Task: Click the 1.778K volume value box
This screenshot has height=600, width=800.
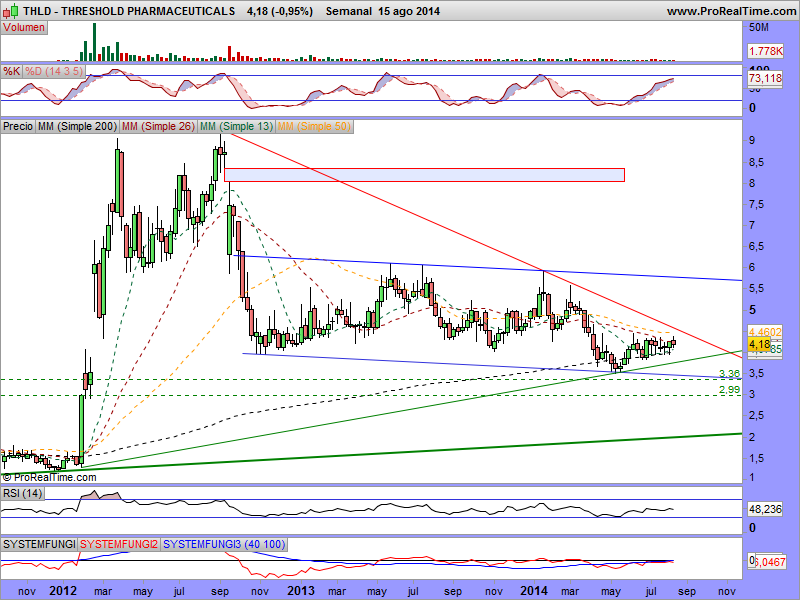Action: (765, 51)
